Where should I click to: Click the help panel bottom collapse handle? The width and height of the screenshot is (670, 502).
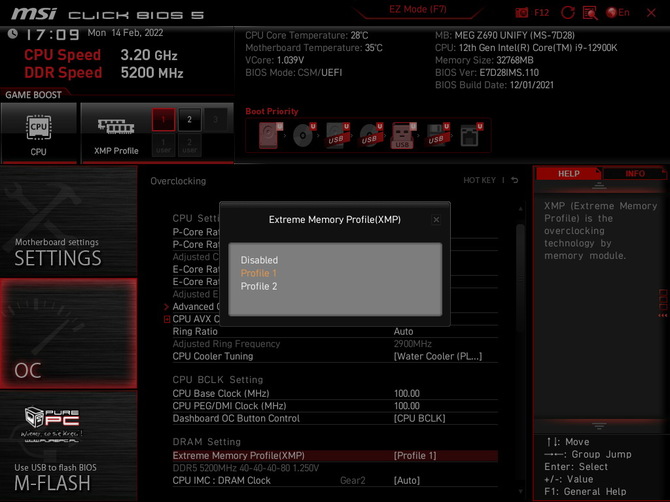pos(599,426)
